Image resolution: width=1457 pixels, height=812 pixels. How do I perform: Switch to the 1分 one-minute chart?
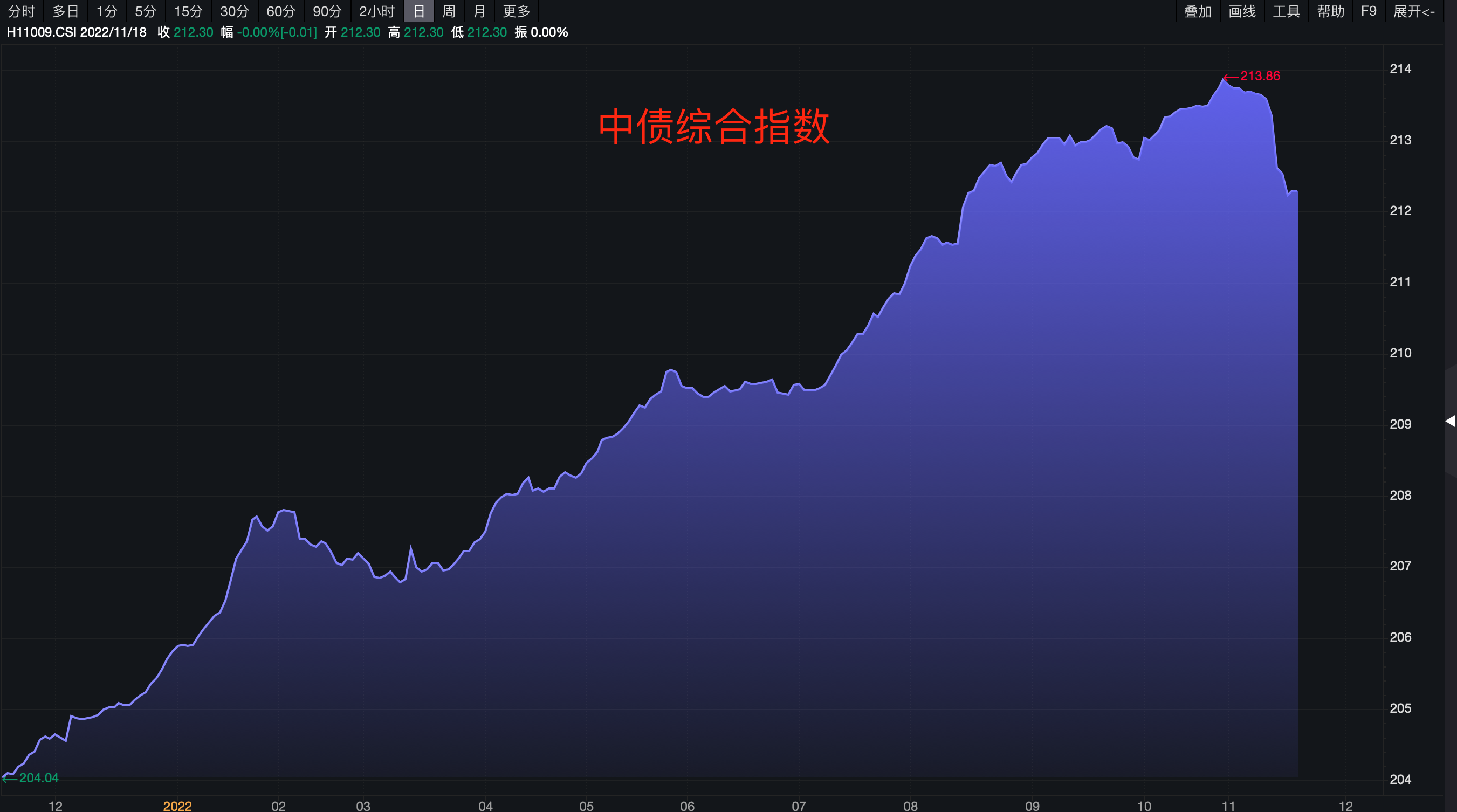tap(106, 11)
